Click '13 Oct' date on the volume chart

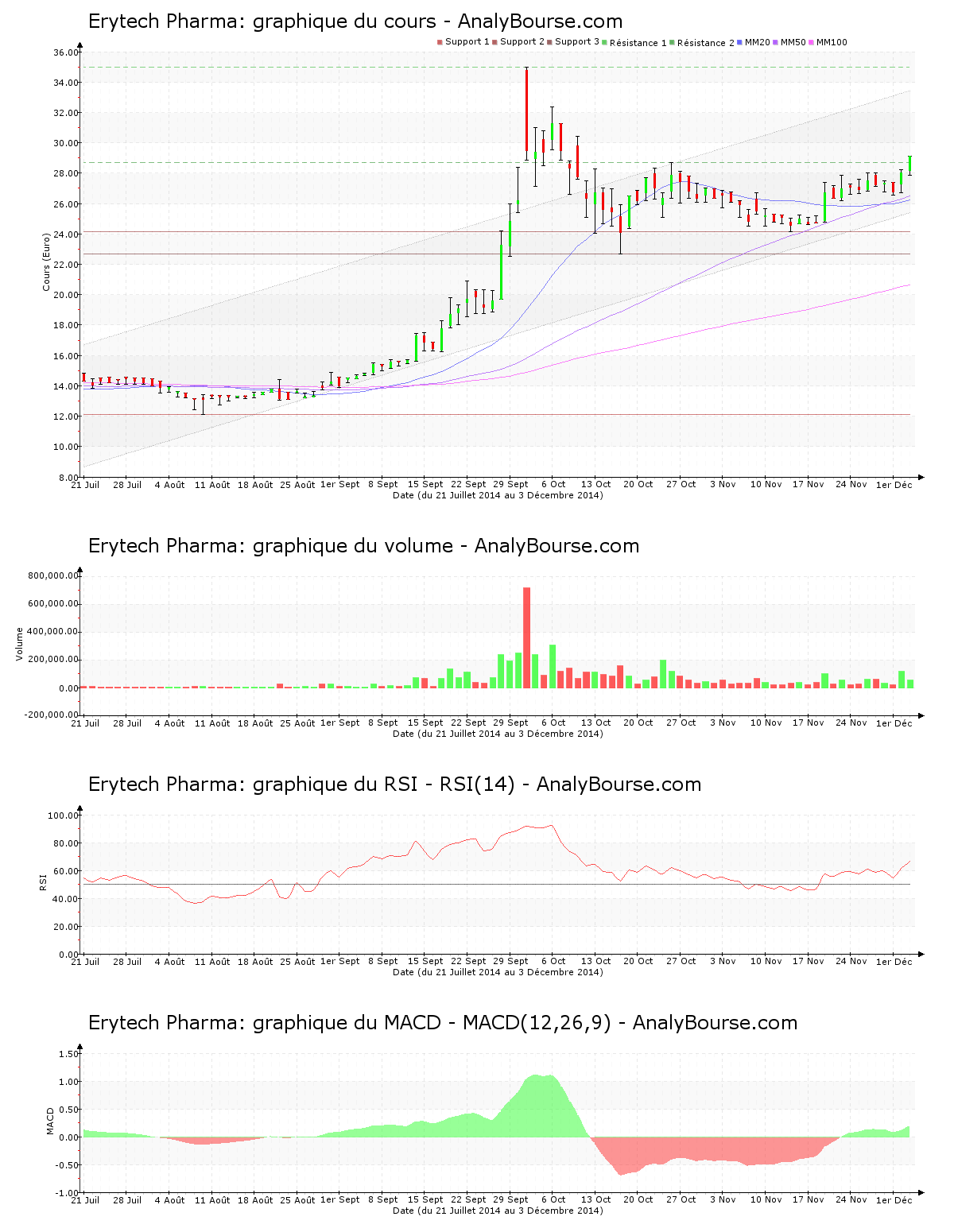[x=595, y=723]
